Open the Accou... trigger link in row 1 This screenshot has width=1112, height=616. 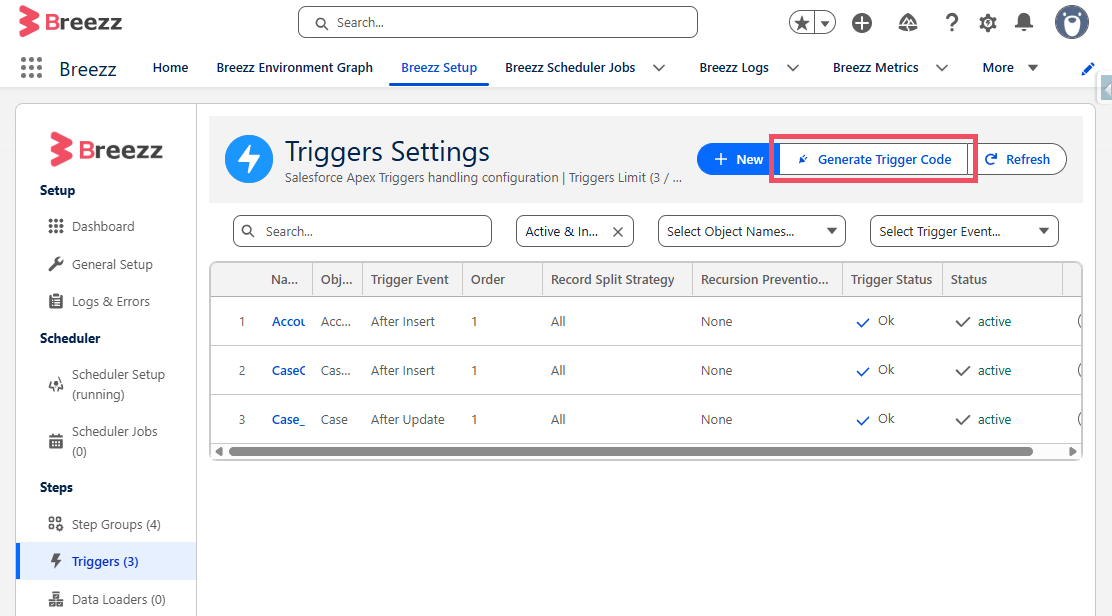pyautogui.click(x=289, y=322)
